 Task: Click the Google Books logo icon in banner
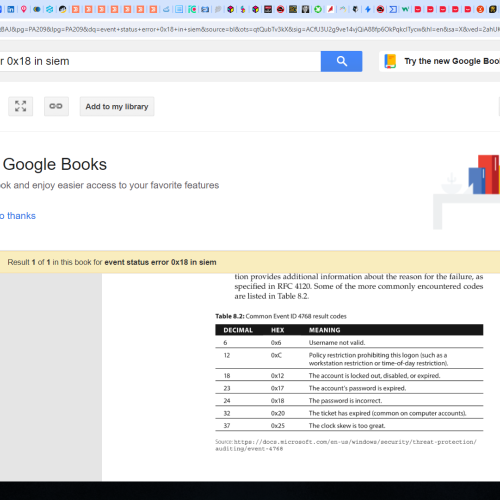pyautogui.click(x=390, y=61)
